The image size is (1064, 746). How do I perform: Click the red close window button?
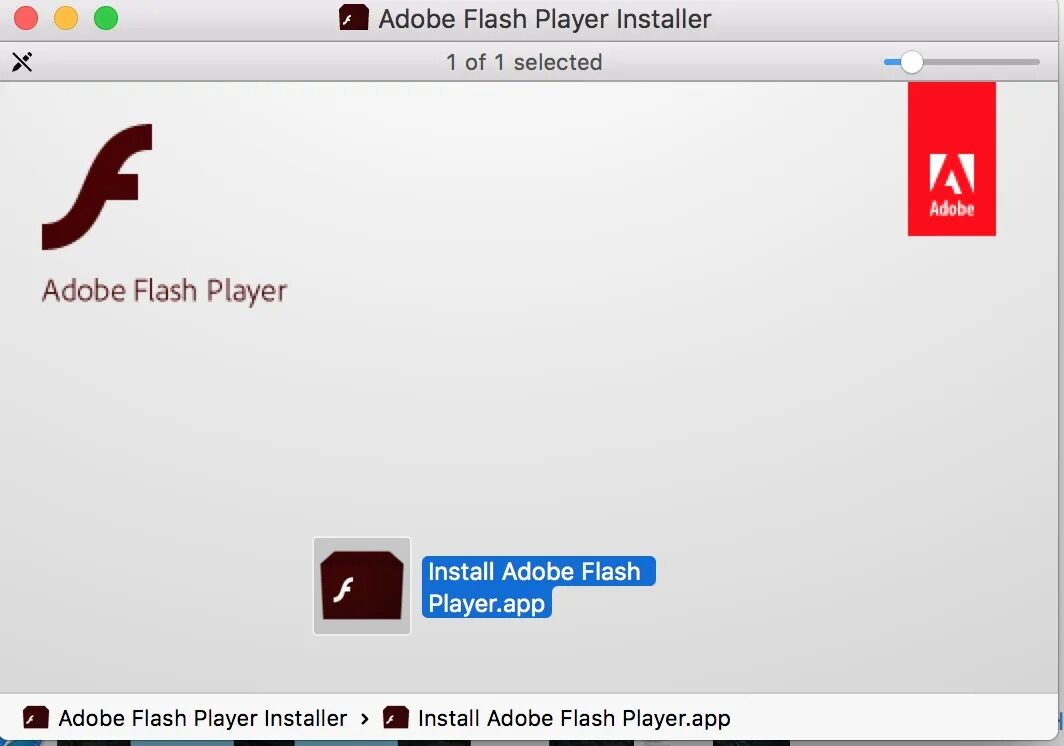click(26, 18)
